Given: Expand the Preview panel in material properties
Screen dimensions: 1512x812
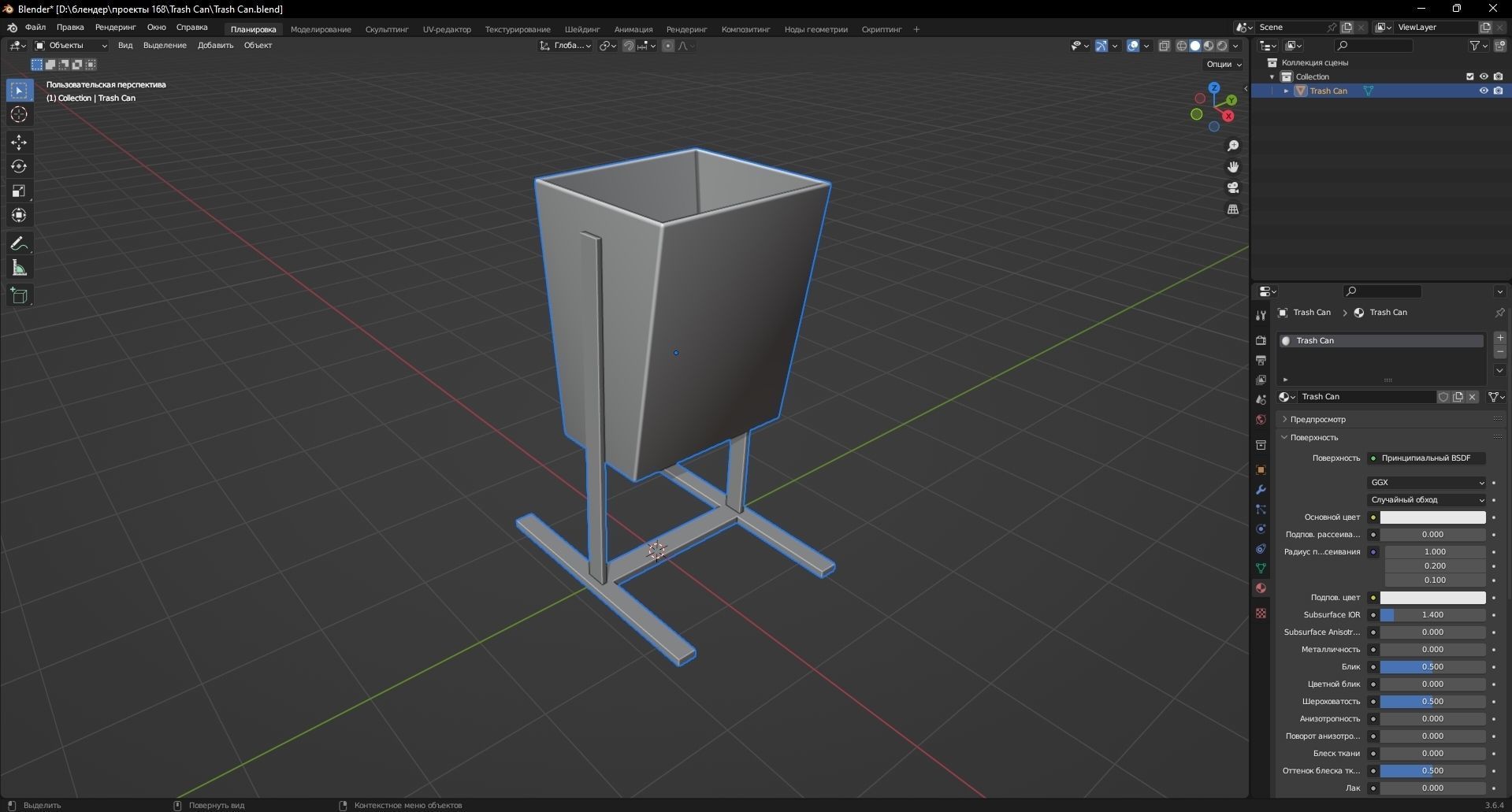Looking at the screenshot, I should coord(1317,419).
